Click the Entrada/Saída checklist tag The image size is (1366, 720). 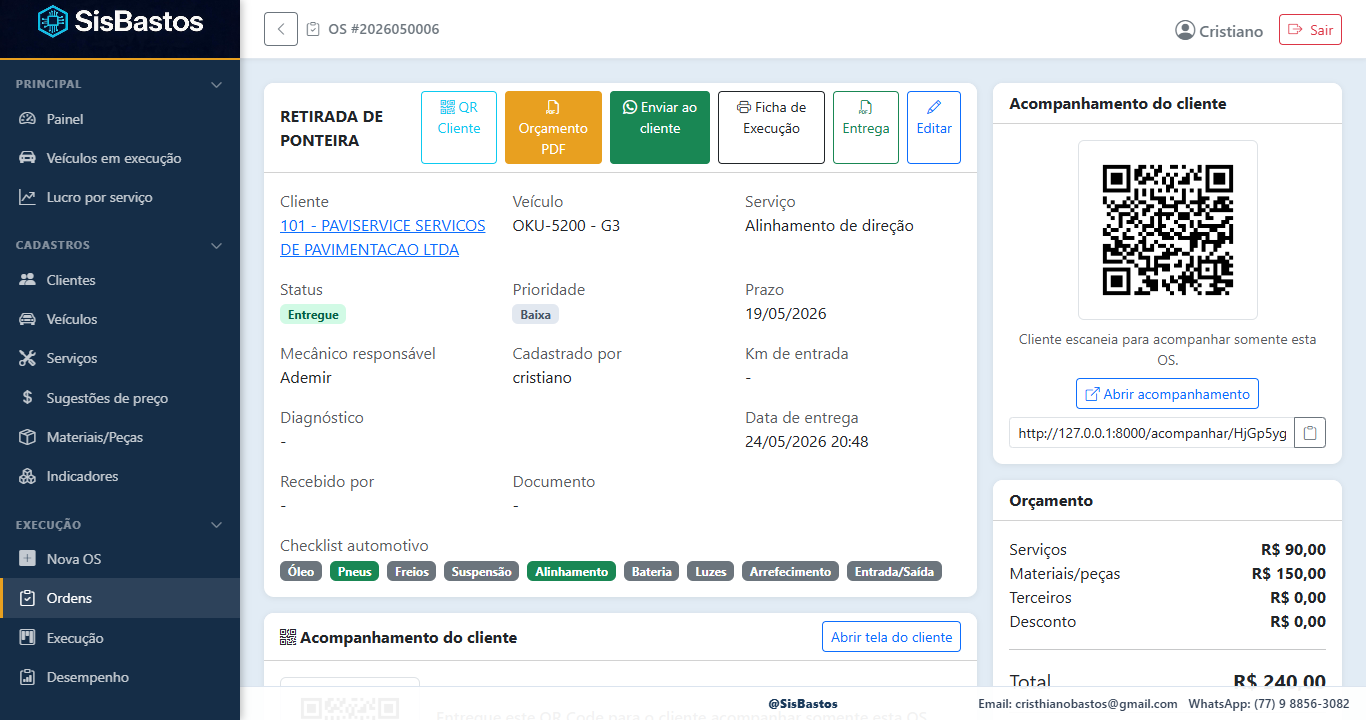click(895, 572)
